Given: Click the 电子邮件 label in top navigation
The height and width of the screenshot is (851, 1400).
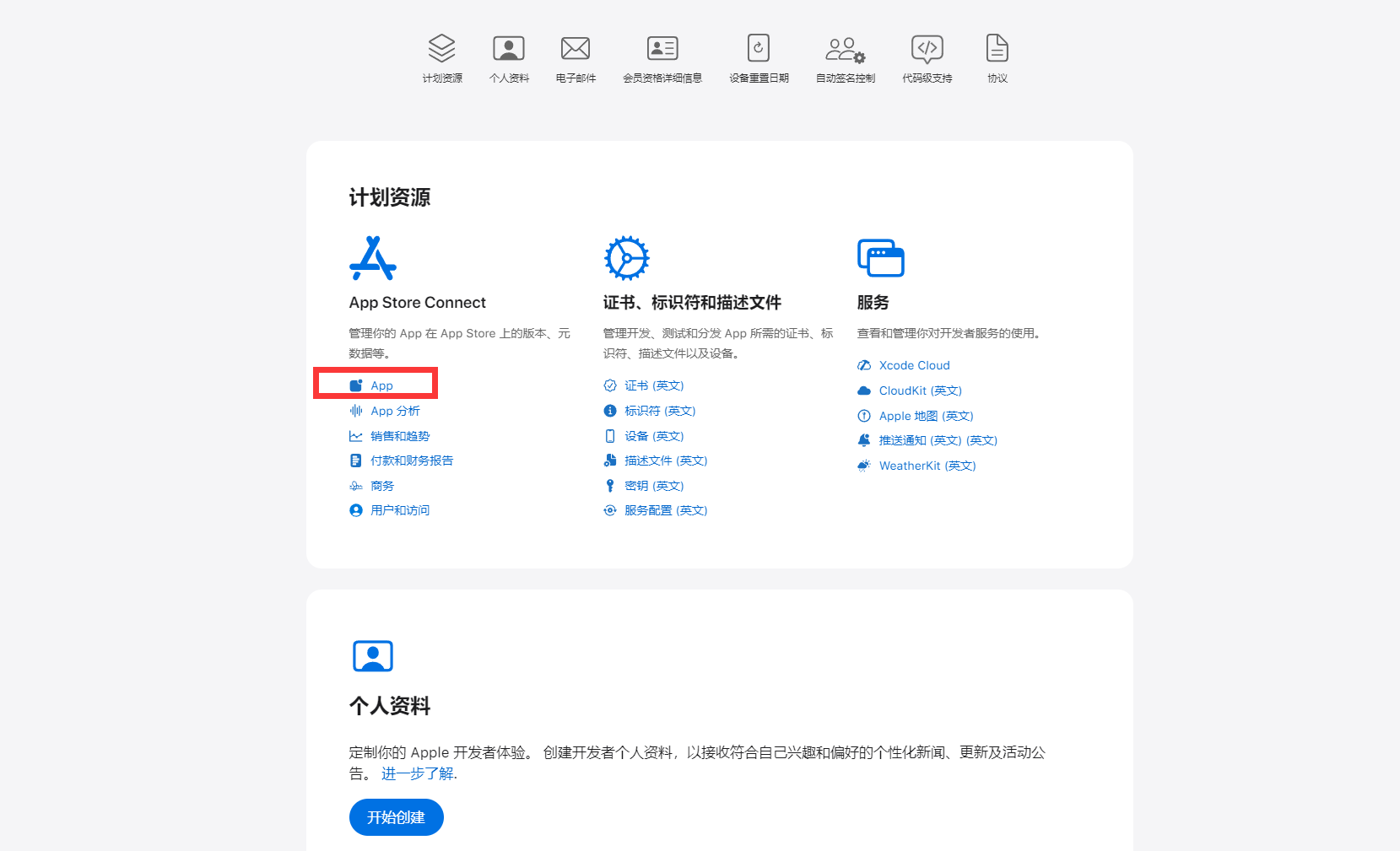Looking at the screenshot, I should [576, 78].
